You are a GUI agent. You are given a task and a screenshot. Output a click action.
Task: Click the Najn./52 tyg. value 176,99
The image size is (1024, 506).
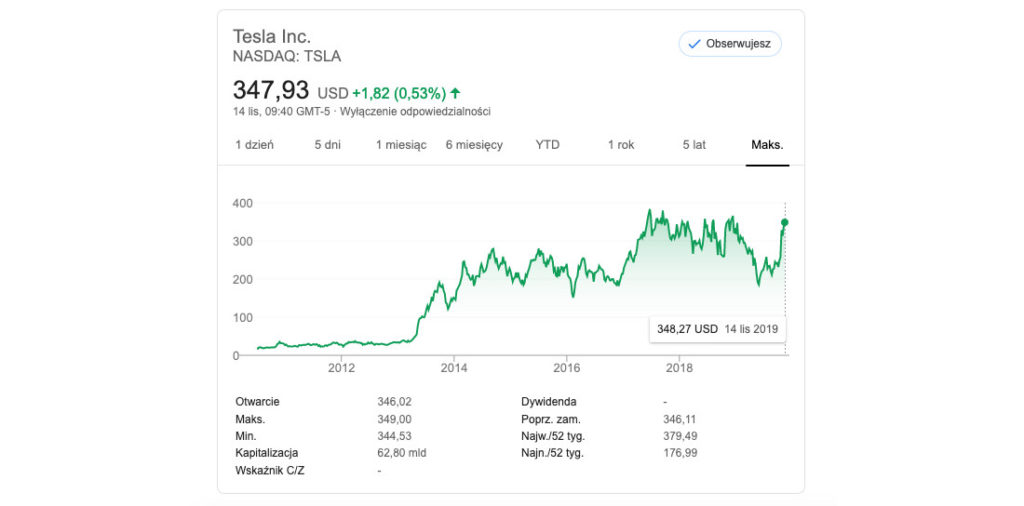pyautogui.click(x=680, y=452)
